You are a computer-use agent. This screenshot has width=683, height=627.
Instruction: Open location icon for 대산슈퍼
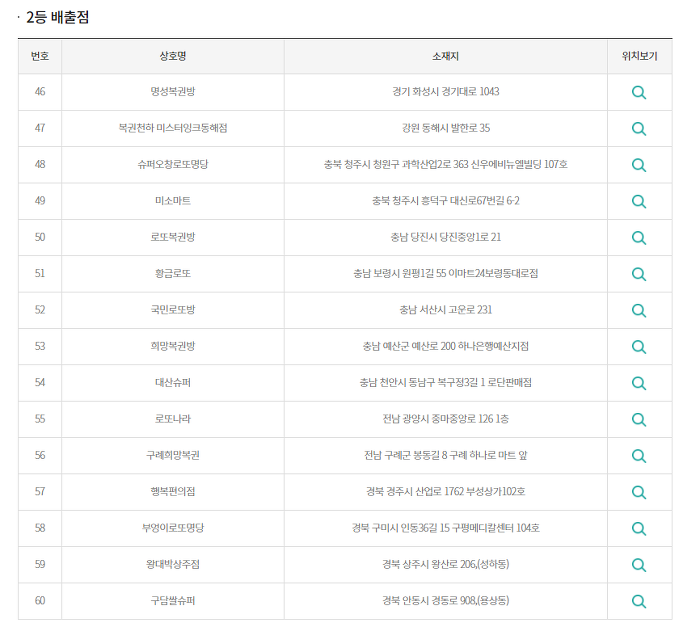(x=639, y=383)
